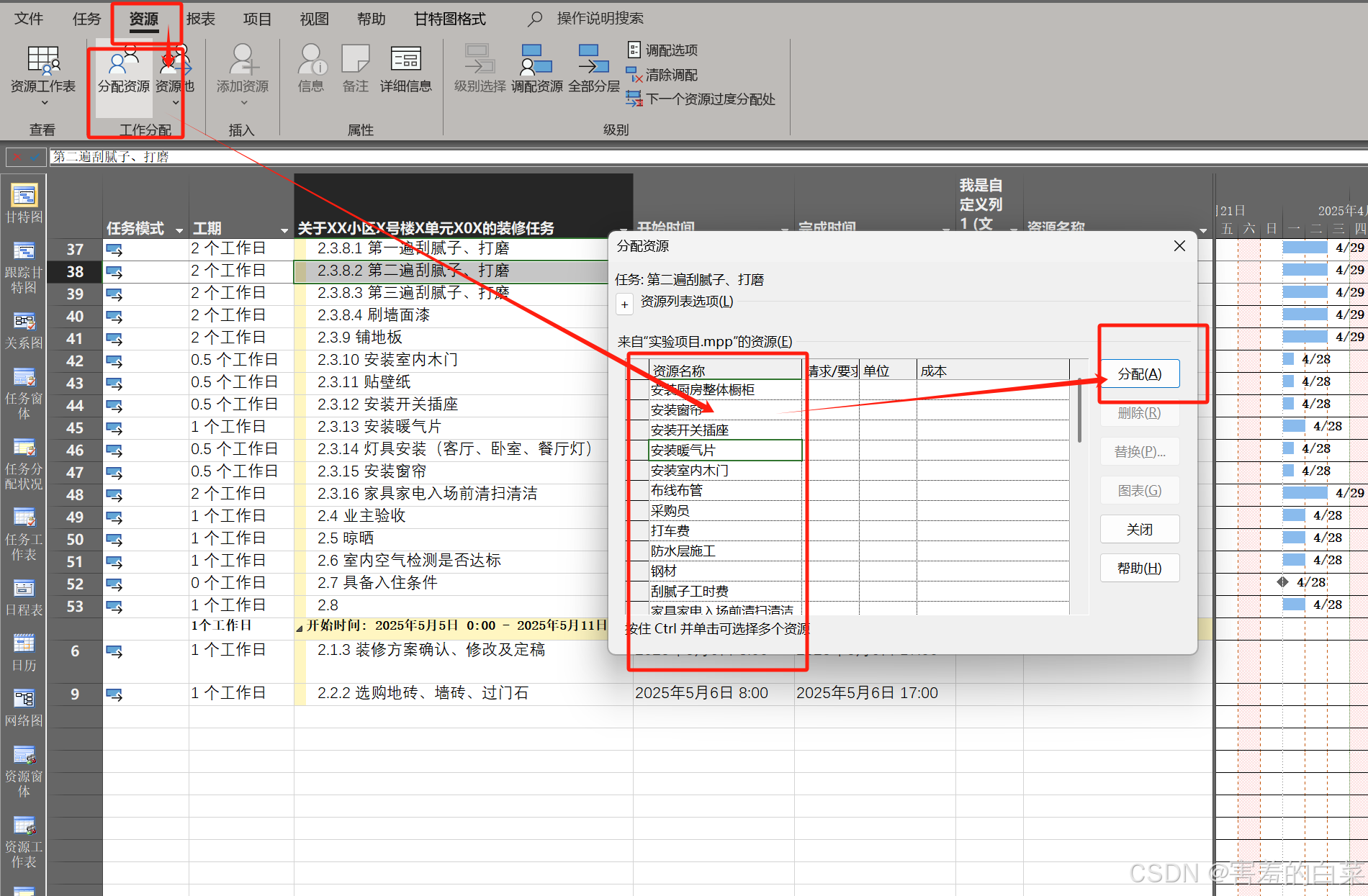Open 资源工作表 view in sidebar
Viewport: 1368px width, 896px height.
pyautogui.click(x=24, y=842)
